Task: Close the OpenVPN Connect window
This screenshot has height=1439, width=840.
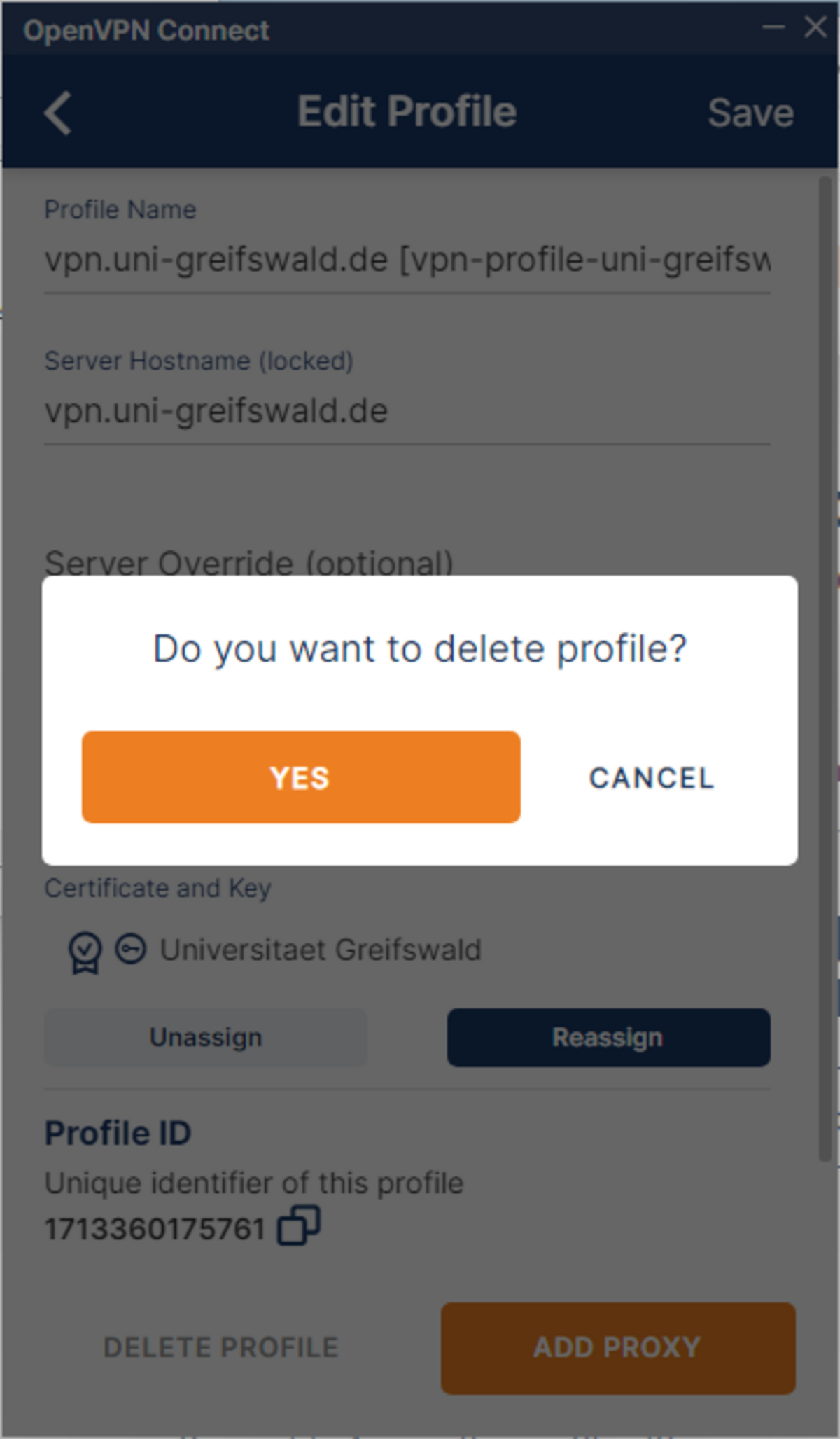Action: [815, 27]
